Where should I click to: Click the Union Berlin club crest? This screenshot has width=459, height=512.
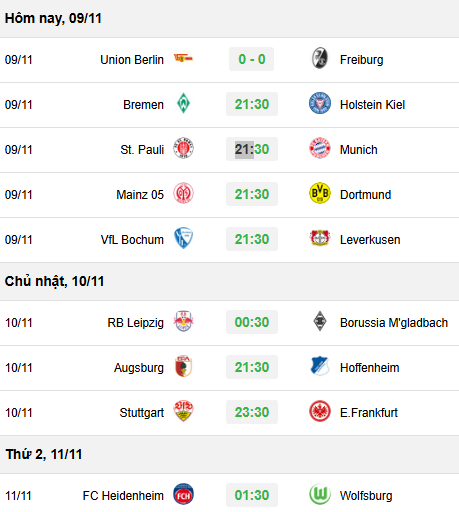pyautogui.click(x=183, y=59)
